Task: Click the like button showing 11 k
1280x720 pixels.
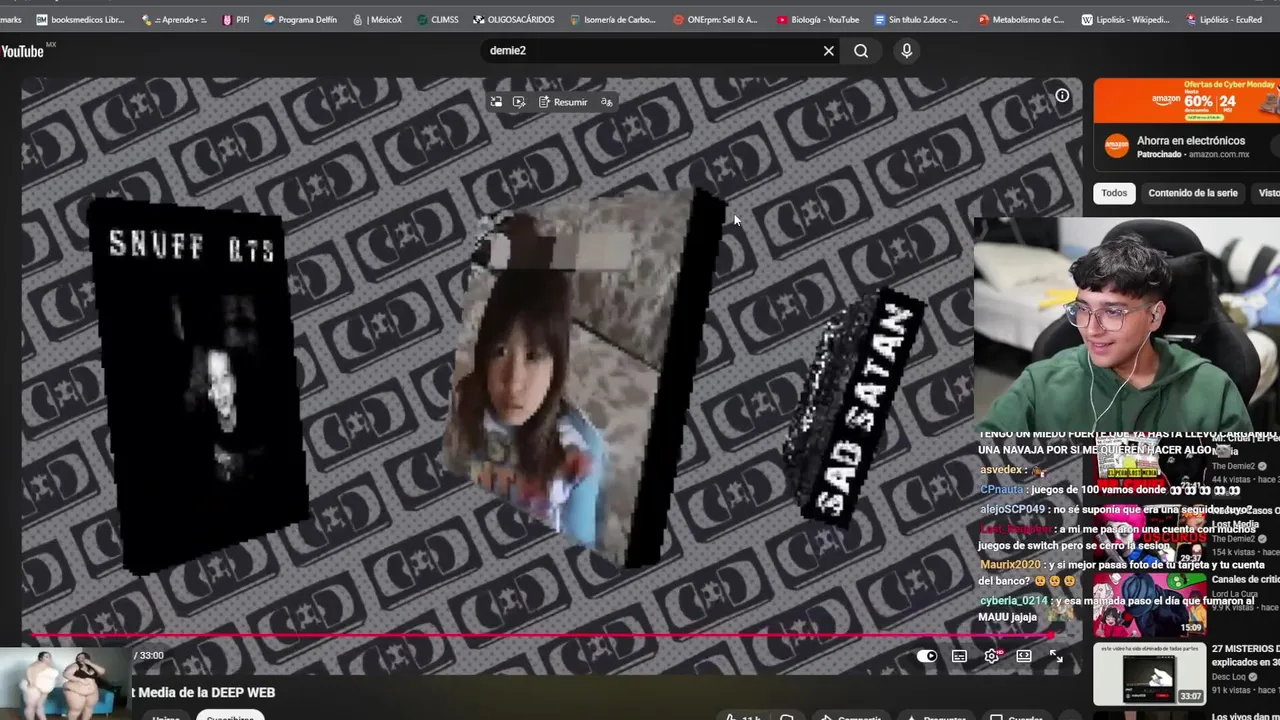Action: coord(742,717)
